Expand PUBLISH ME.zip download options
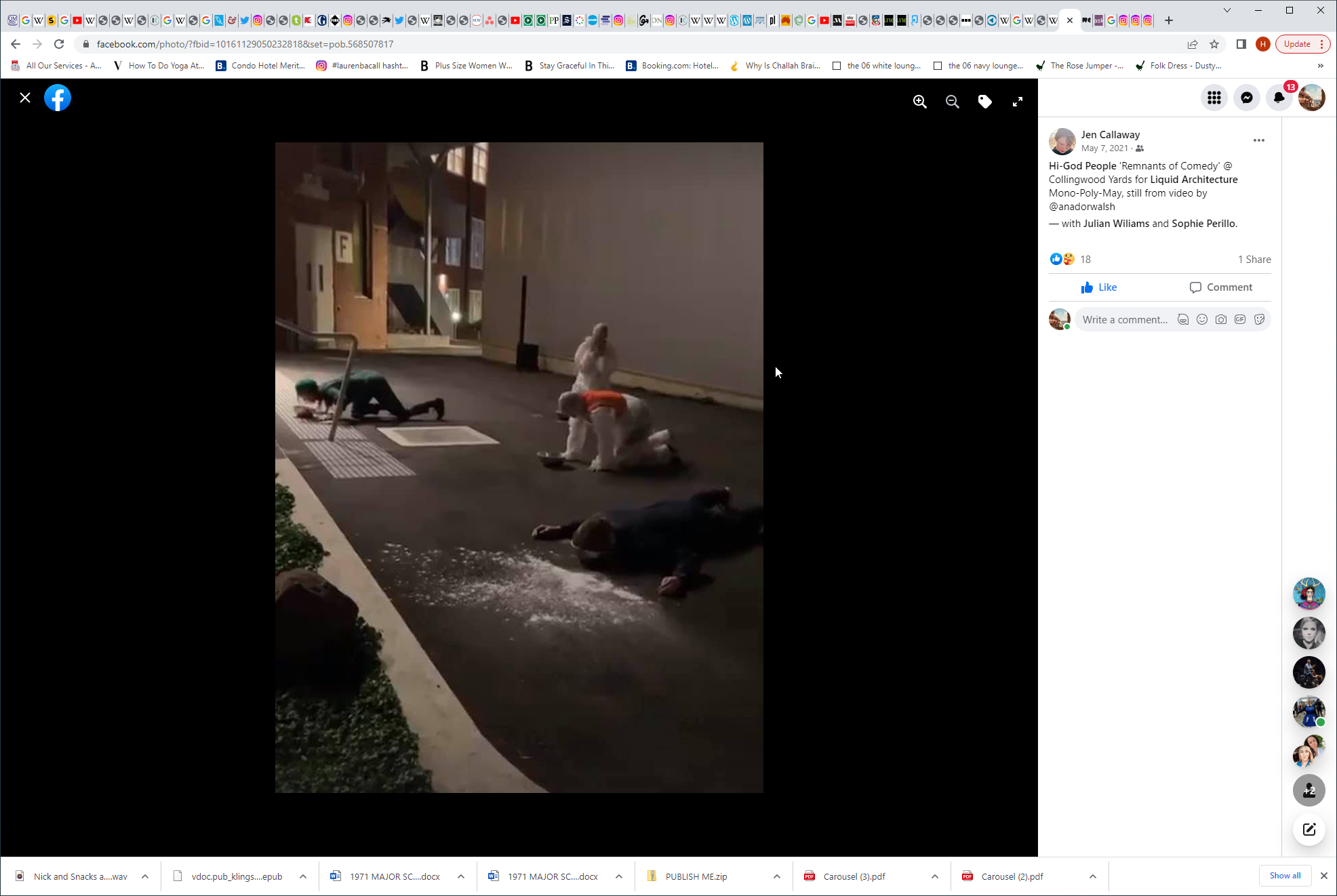 coord(777,876)
